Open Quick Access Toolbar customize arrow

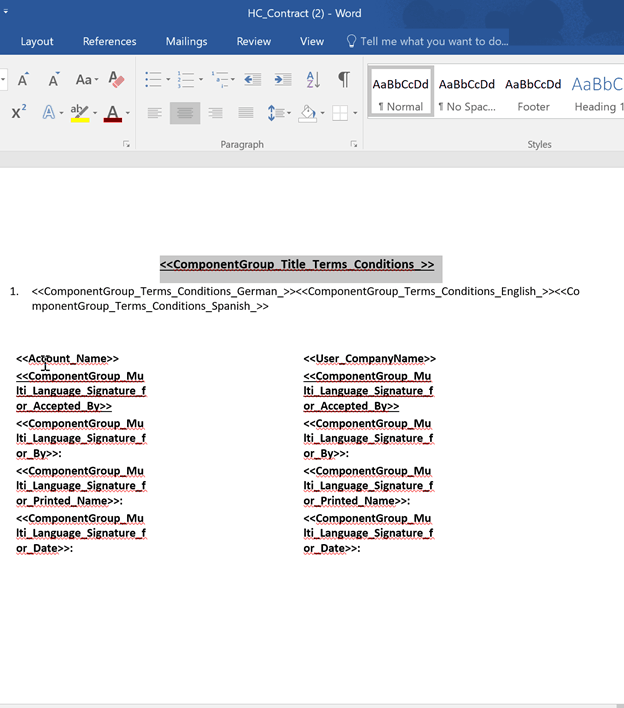point(5,12)
